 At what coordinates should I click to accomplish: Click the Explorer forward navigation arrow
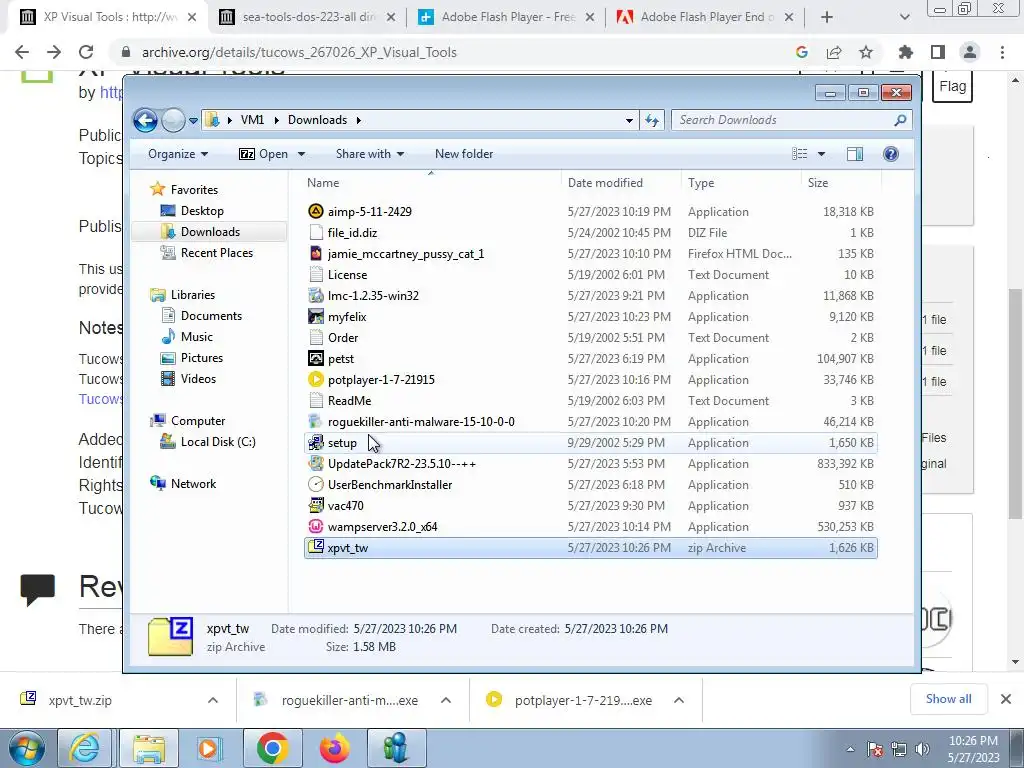(173, 120)
